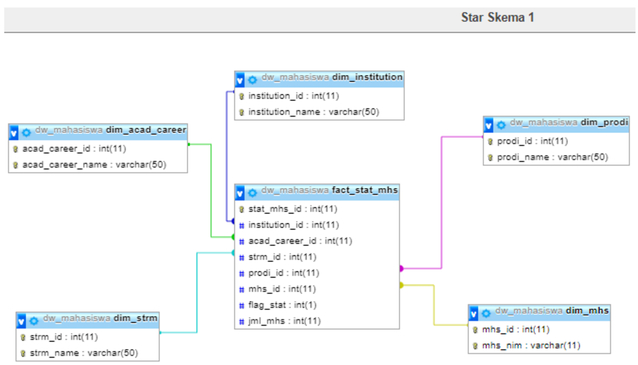Click the hash icon beside mhs_id in fact_stat_mhs
Image resolution: width=638 pixels, height=365 pixels.
click(x=242, y=290)
